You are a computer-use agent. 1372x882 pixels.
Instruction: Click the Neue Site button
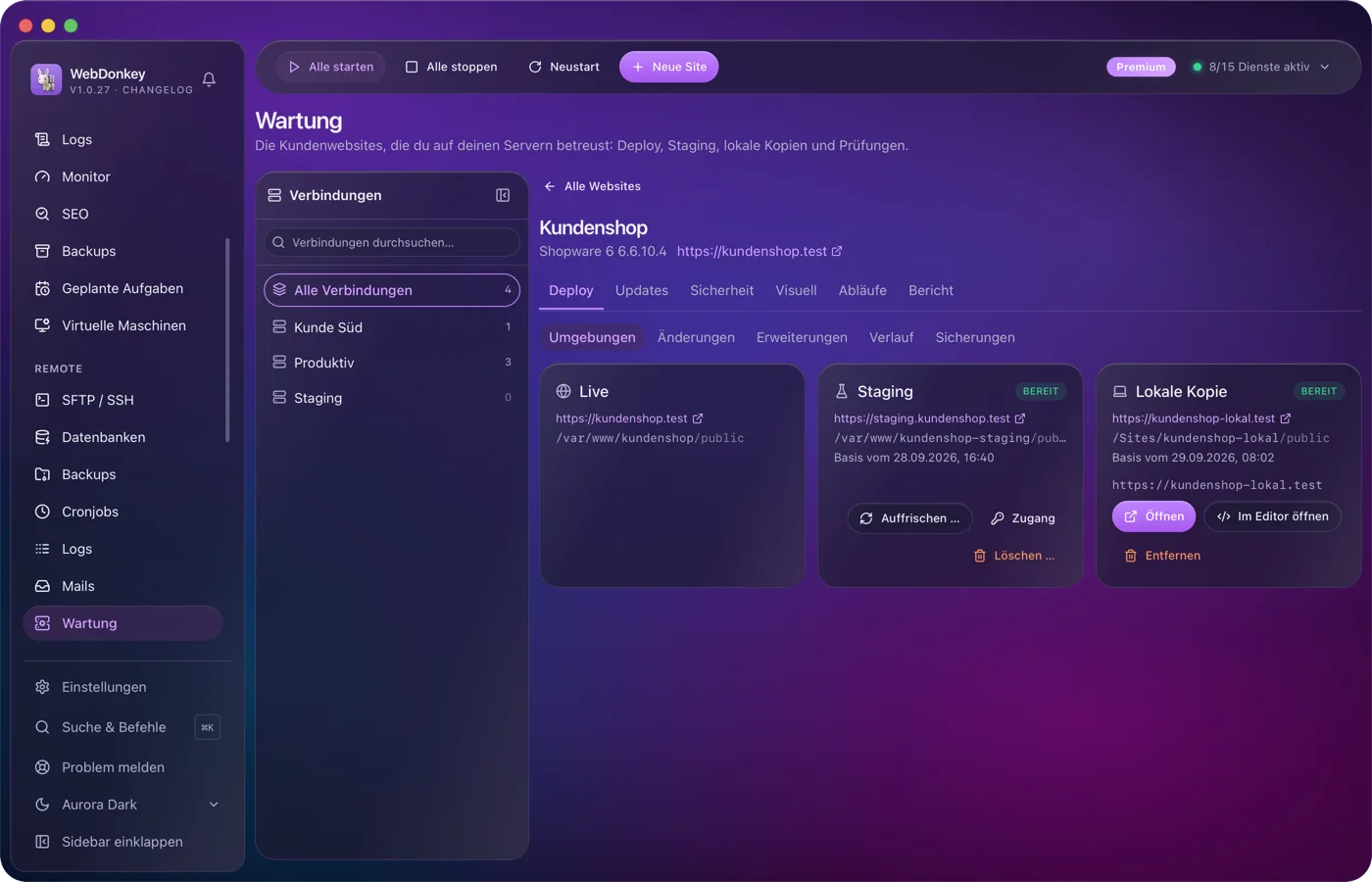coord(669,67)
